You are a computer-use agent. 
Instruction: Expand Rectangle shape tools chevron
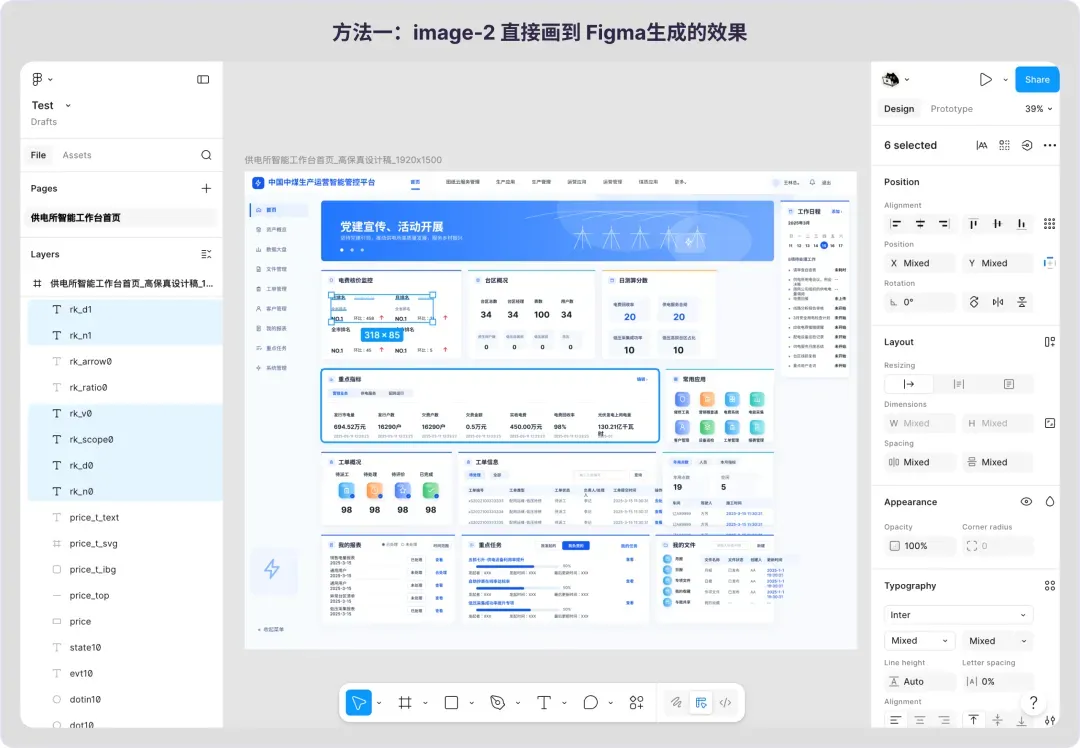pos(471,703)
